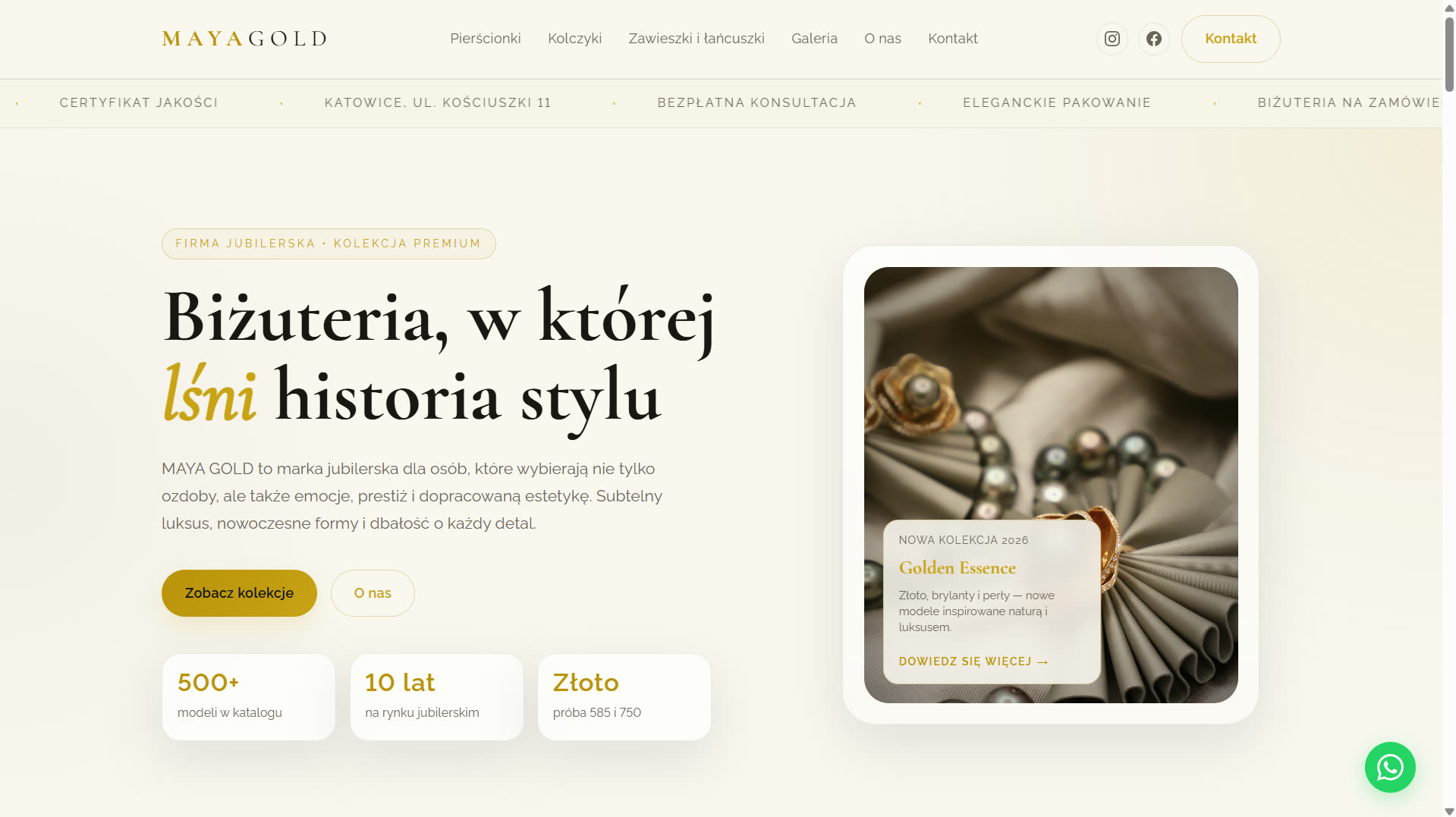Open the Instagram profile icon
Screen dimensions: 1456x817
coord(1112,39)
